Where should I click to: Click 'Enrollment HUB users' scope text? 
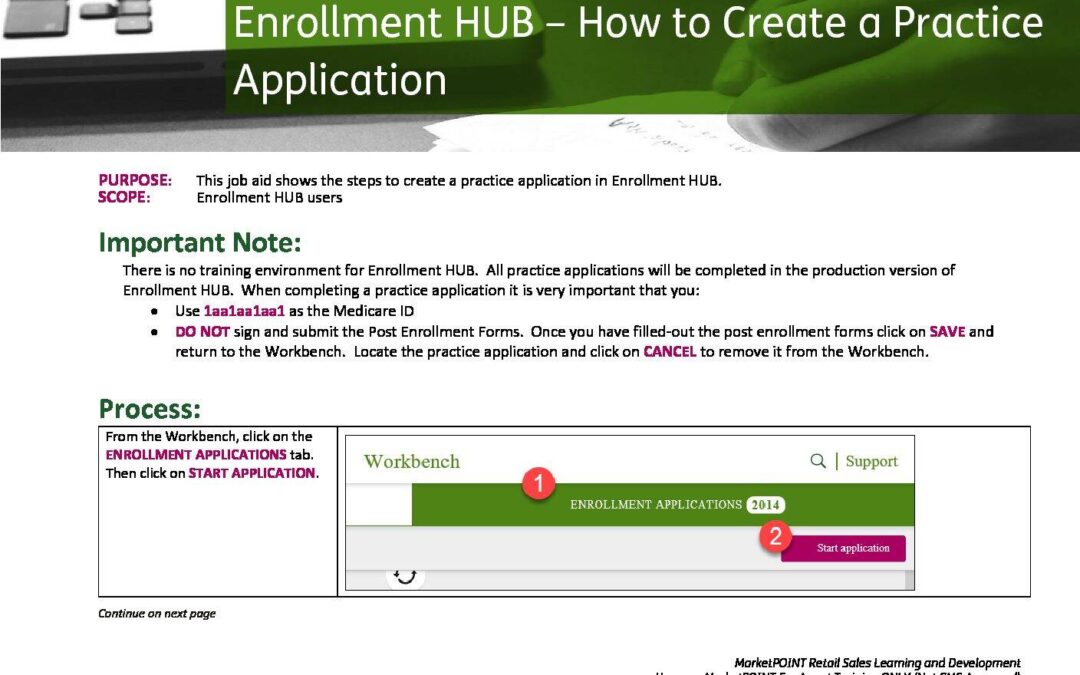point(269,198)
